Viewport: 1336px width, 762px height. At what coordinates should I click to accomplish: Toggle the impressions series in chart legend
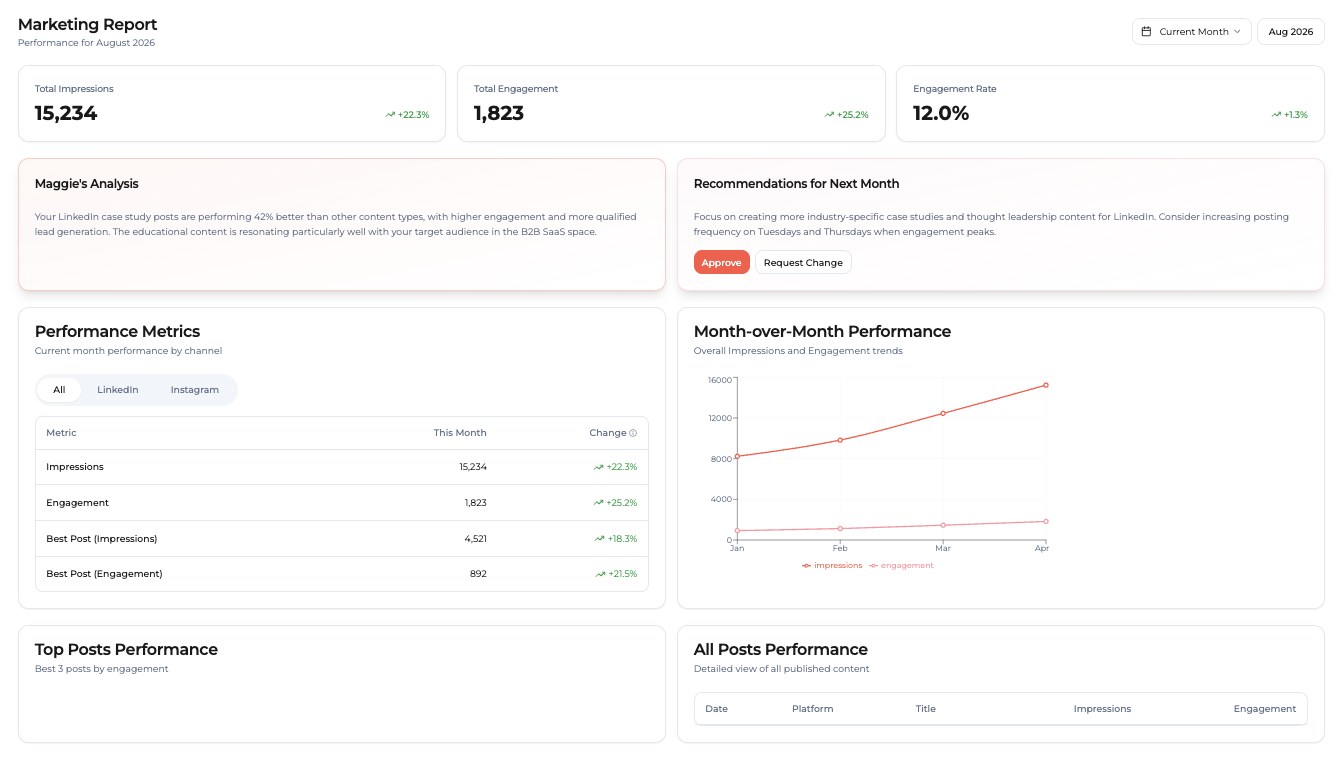pyautogui.click(x=832, y=566)
